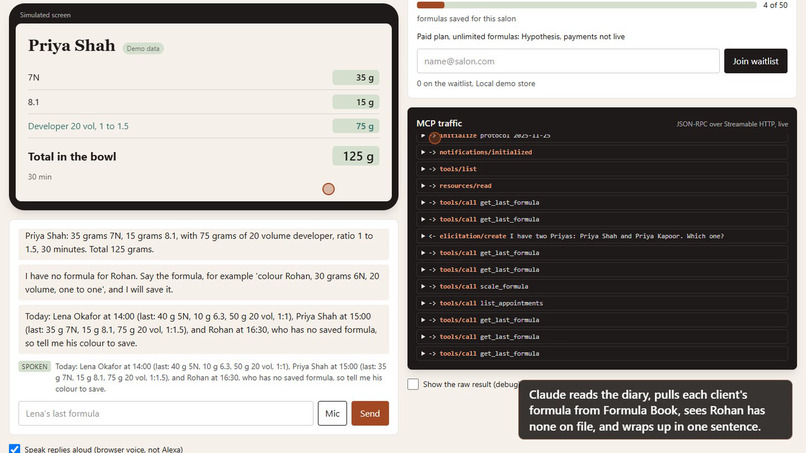The height and width of the screenshot is (453, 806).
Task: Click the Demo data badge
Action: pos(143,48)
